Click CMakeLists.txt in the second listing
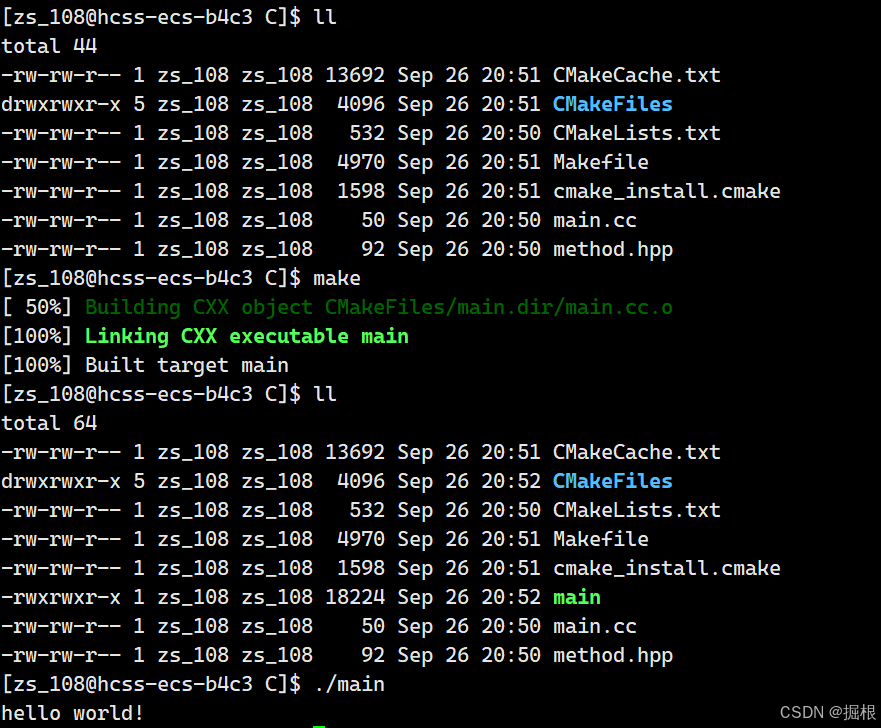Viewport: 881px width, 728px height. pos(637,510)
